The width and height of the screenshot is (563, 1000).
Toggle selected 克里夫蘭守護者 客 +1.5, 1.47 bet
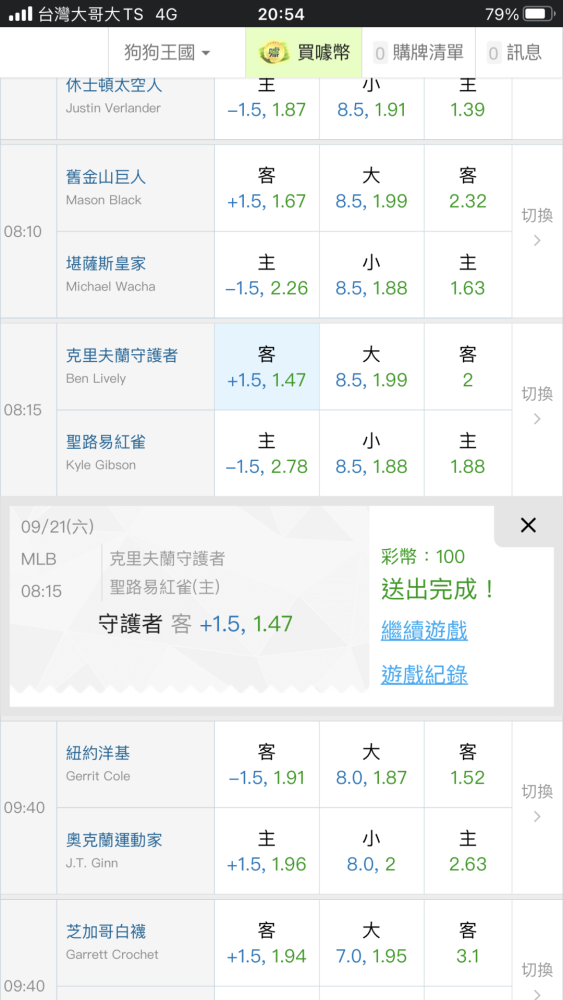coord(267,367)
